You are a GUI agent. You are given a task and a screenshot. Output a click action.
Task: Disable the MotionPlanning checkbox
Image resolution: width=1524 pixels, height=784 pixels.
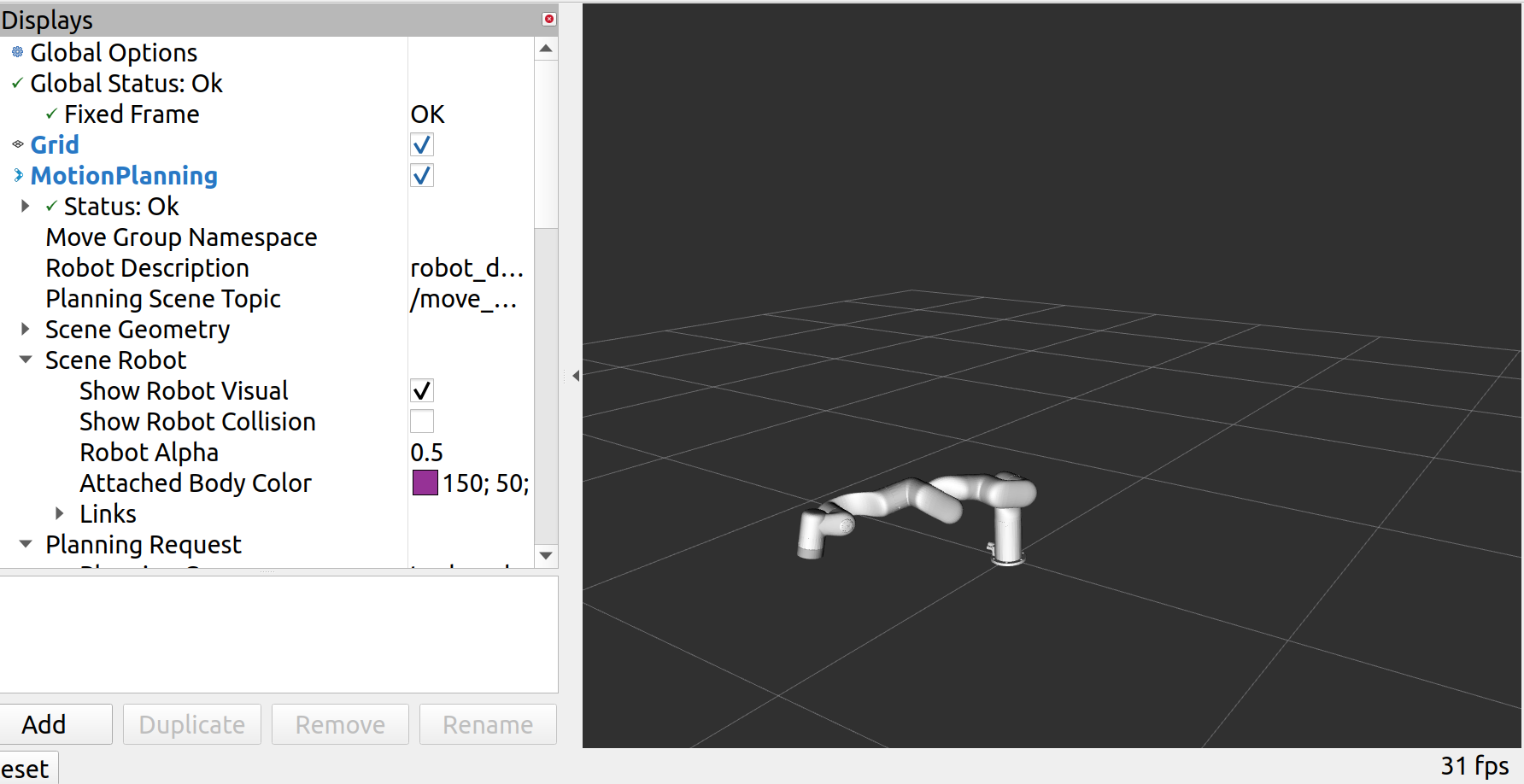click(x=421, y=175)
